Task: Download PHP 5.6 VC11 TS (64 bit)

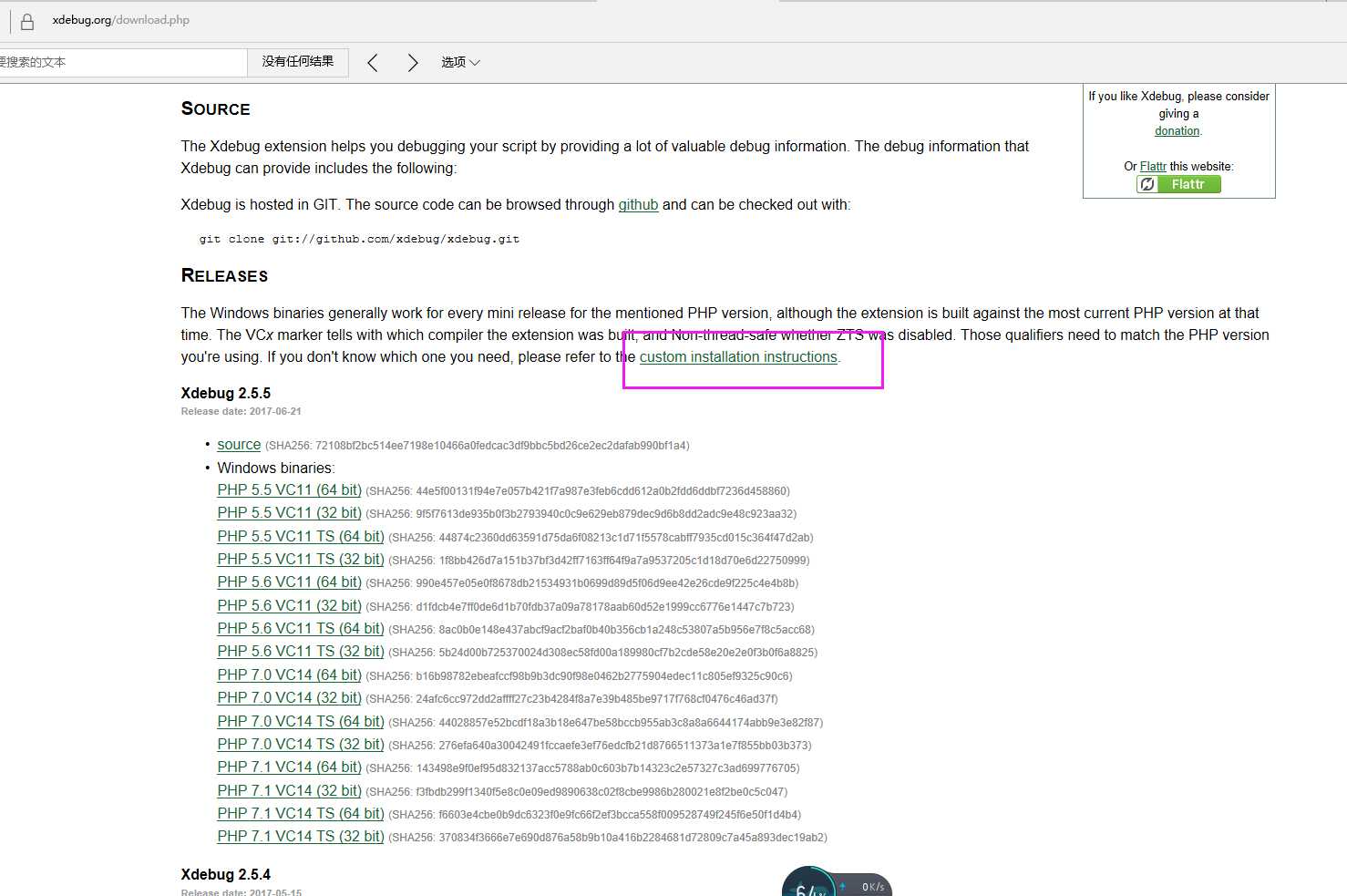Action: click(x=301, y=628)
